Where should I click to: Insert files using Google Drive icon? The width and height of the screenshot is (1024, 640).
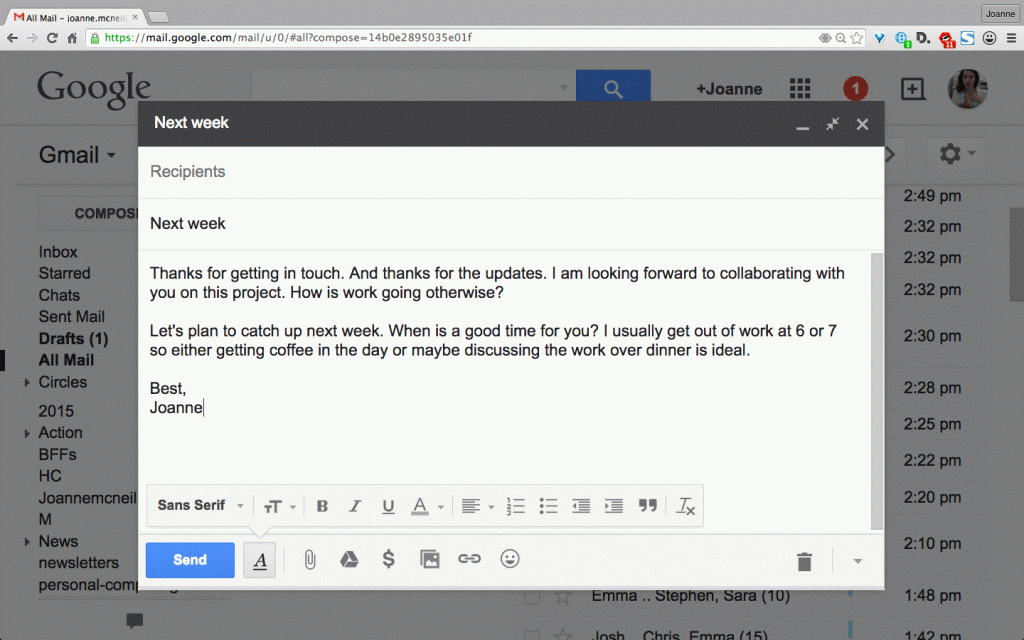(349, 560)
